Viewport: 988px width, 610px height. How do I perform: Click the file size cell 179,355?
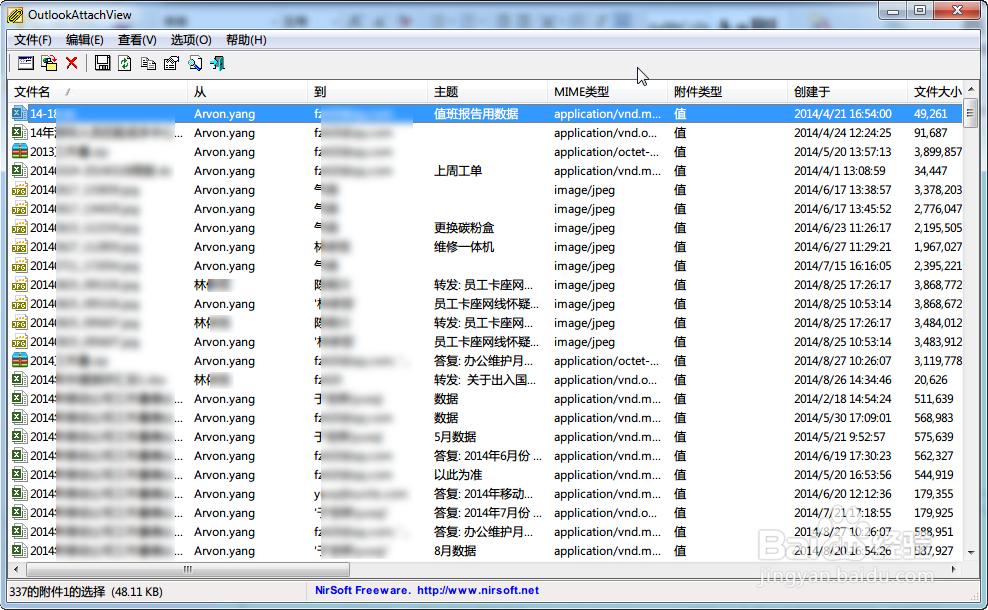coord(934,494)
